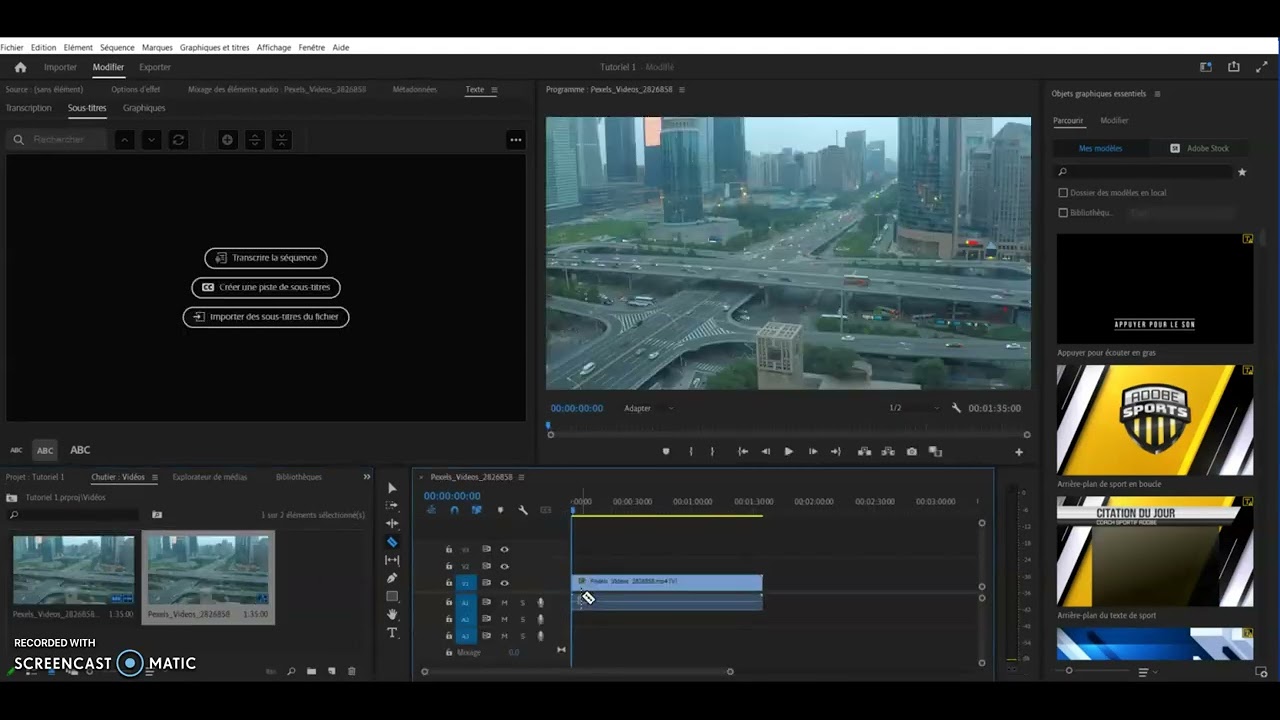Open the Button Editor plus icon

(x=1019, y=452)
